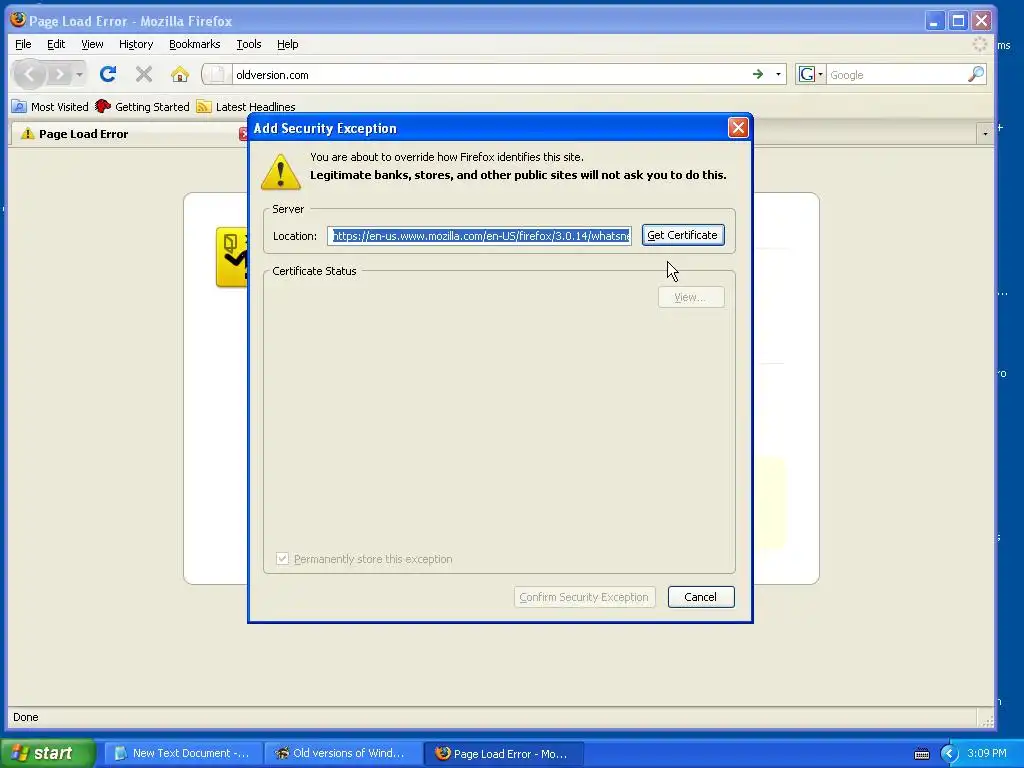Open the address bar URL history dropdown
The image size is (1024, 768).
point(778,74)
